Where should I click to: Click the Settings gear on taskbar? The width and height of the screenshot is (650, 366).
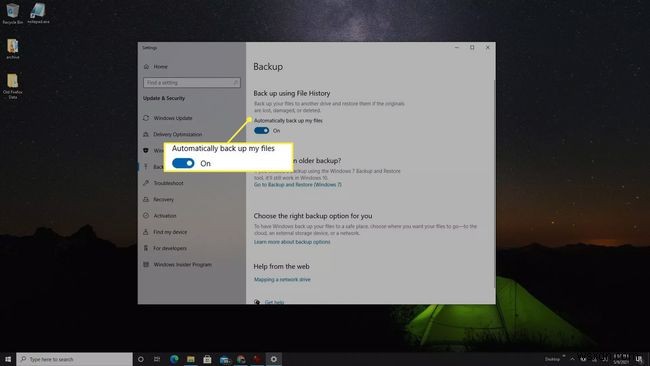click(x=274, y=359)
